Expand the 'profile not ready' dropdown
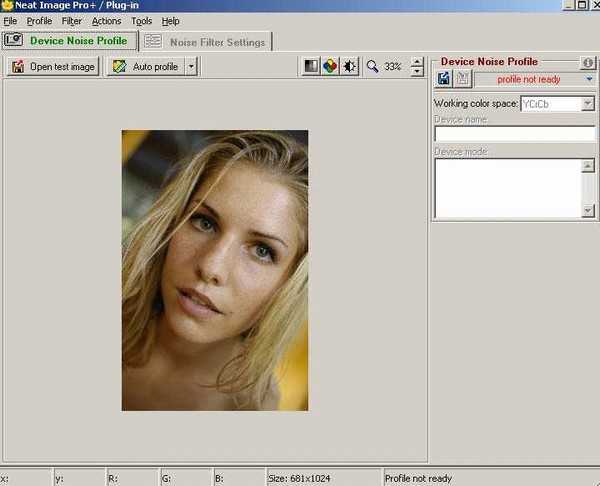Image resolution: width=600 pixels, height=486 pixels. coord(589,79)
